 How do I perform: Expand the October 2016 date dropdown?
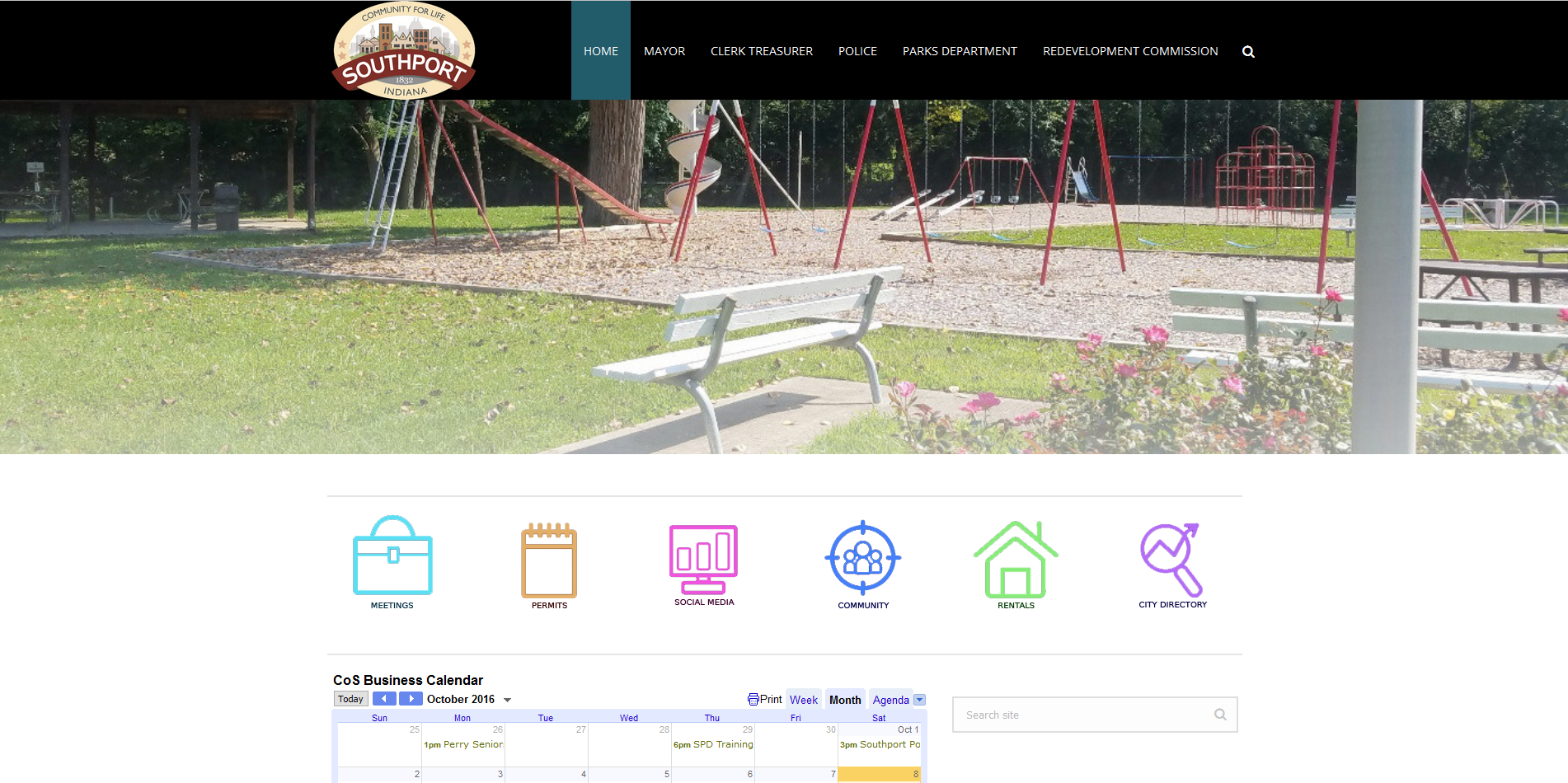(507, 700)
